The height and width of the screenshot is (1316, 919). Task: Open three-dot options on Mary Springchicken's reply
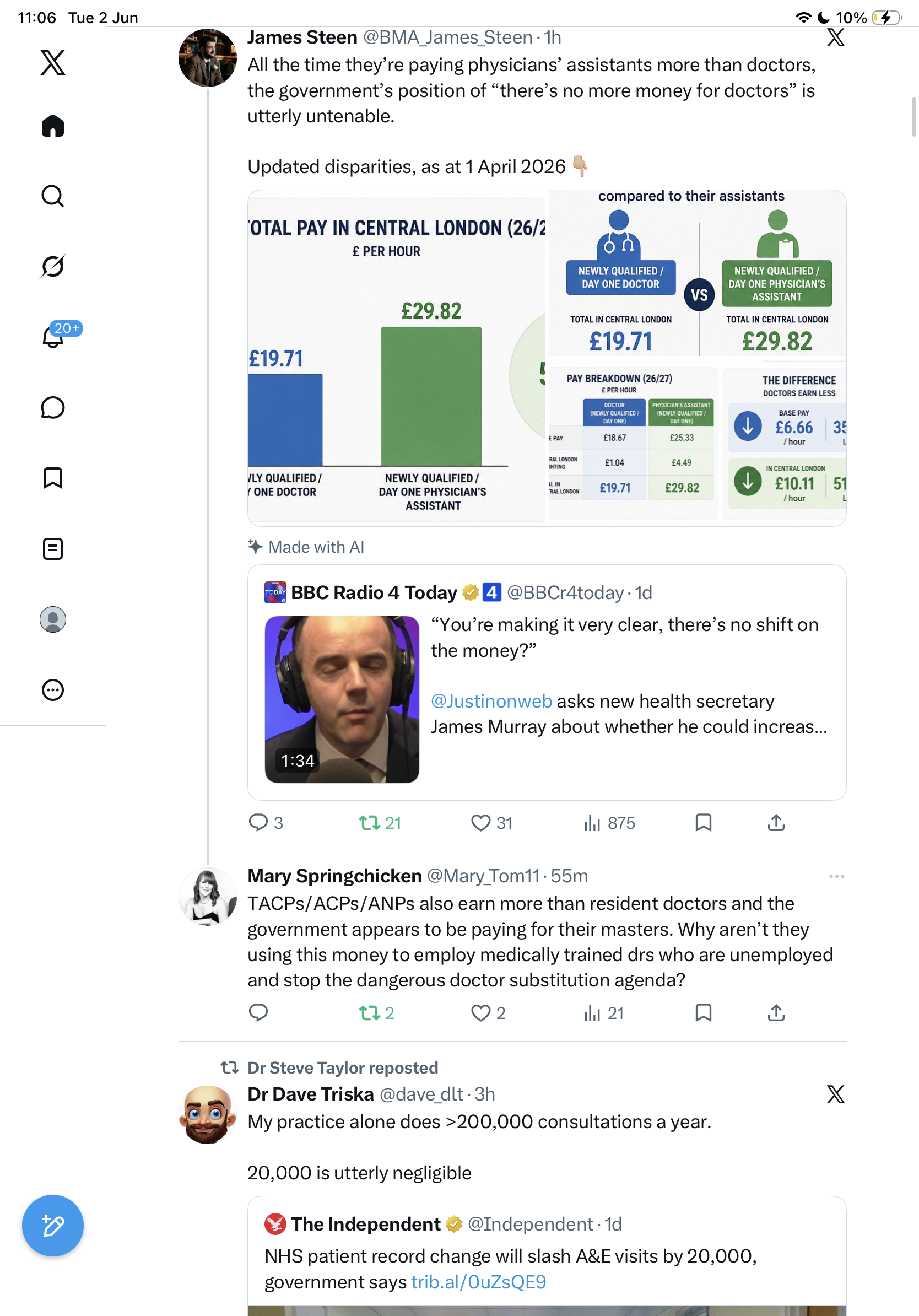point(836,876)
